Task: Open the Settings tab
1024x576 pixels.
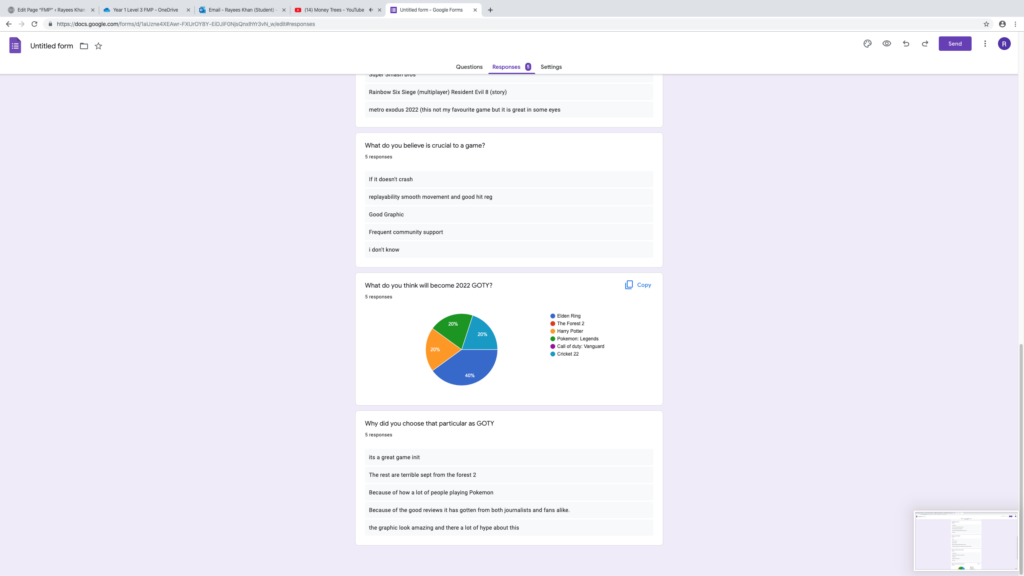Action: [x=551, y=67]
